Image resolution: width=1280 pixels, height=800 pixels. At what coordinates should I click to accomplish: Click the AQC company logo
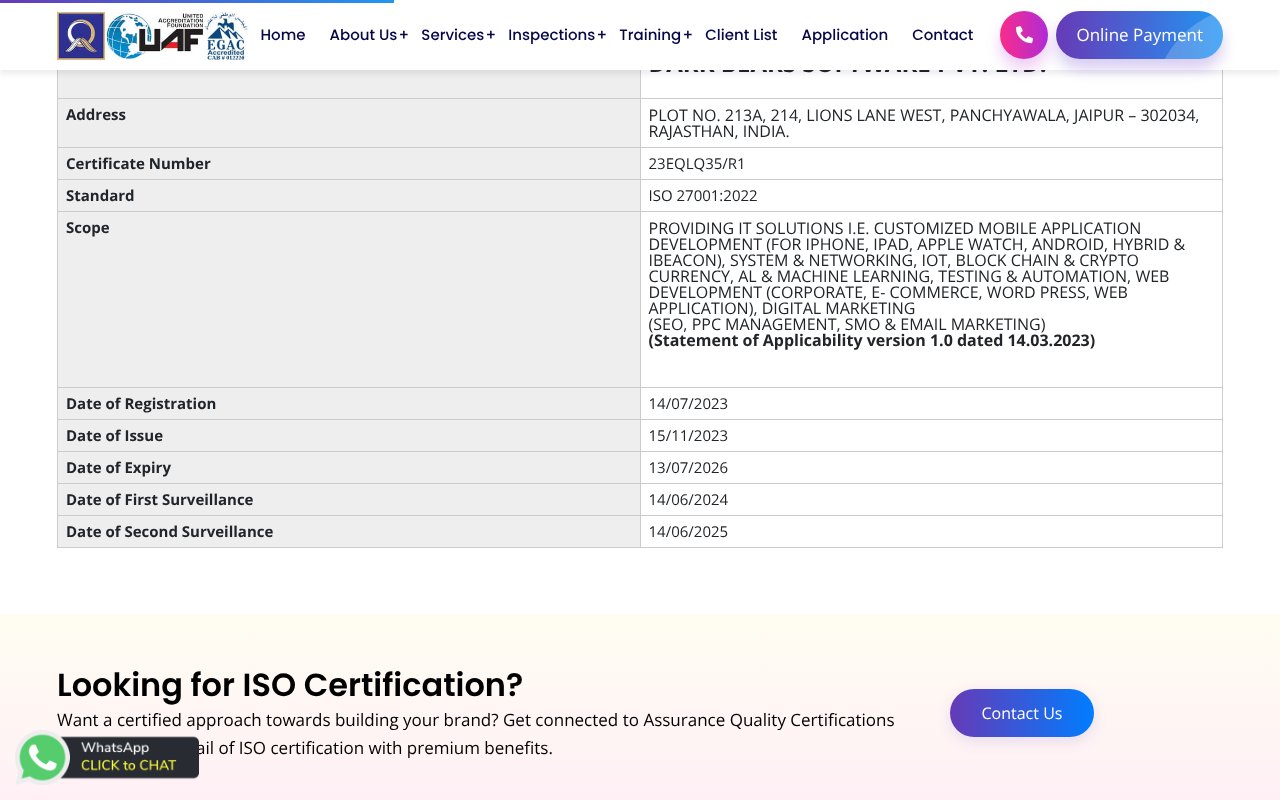tap(81, 35)
